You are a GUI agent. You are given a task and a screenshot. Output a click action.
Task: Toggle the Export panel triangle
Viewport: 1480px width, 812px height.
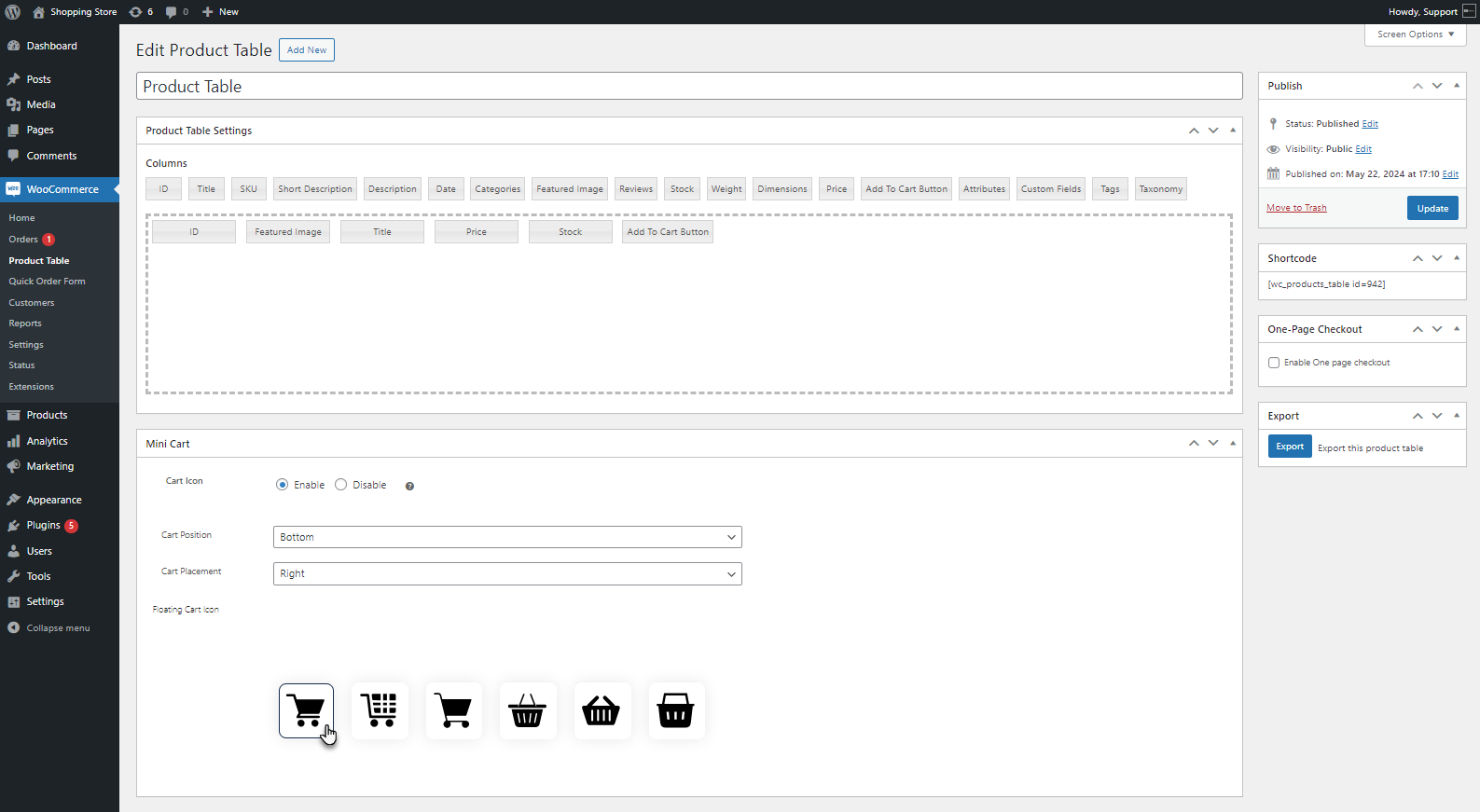point(1457,416)
